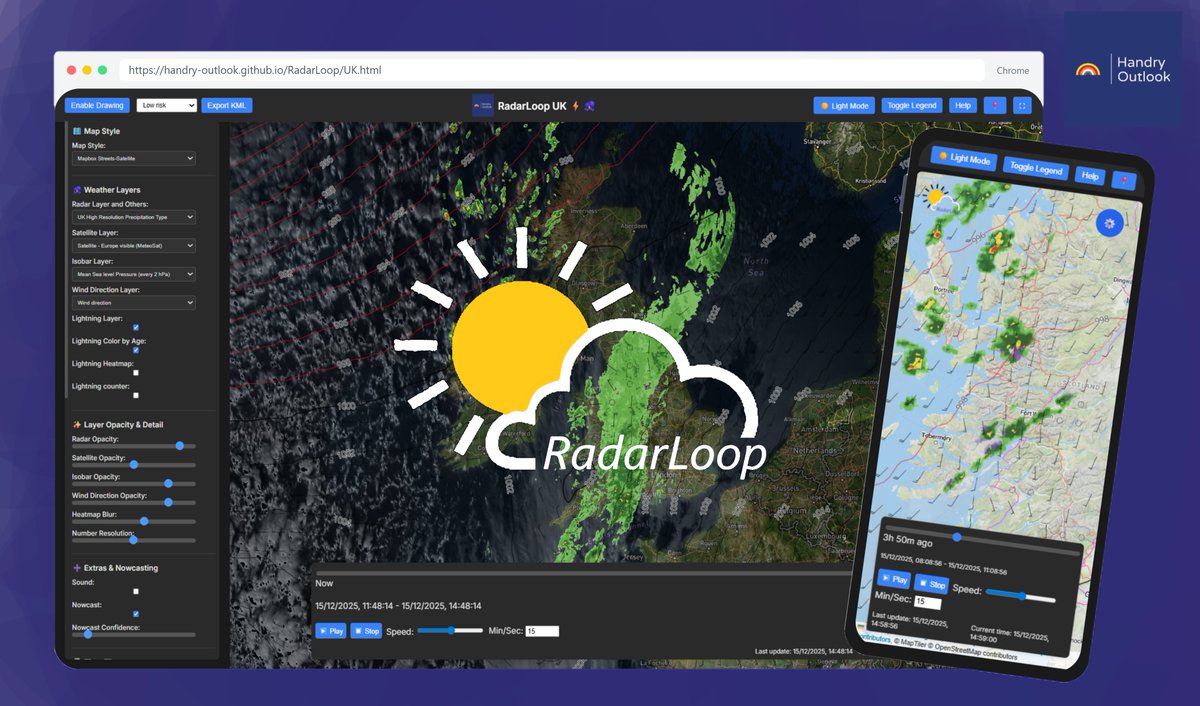The width and height of the screenshot is (1200, 706).
Task: Expand the Satellite Layer dropdown
Action: (x=133, y=245)
